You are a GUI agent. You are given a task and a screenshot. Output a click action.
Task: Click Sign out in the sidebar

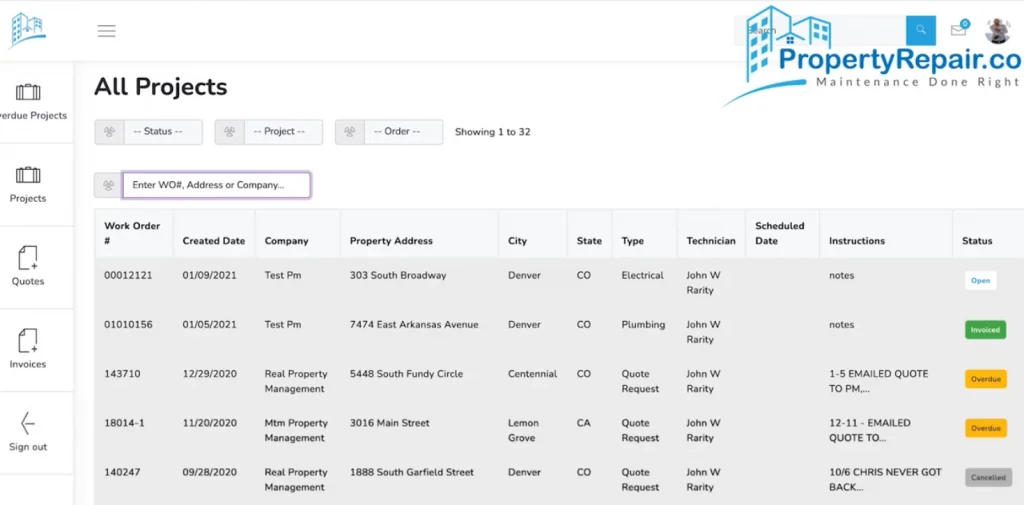pyautogui.click(x=28, y=432)
